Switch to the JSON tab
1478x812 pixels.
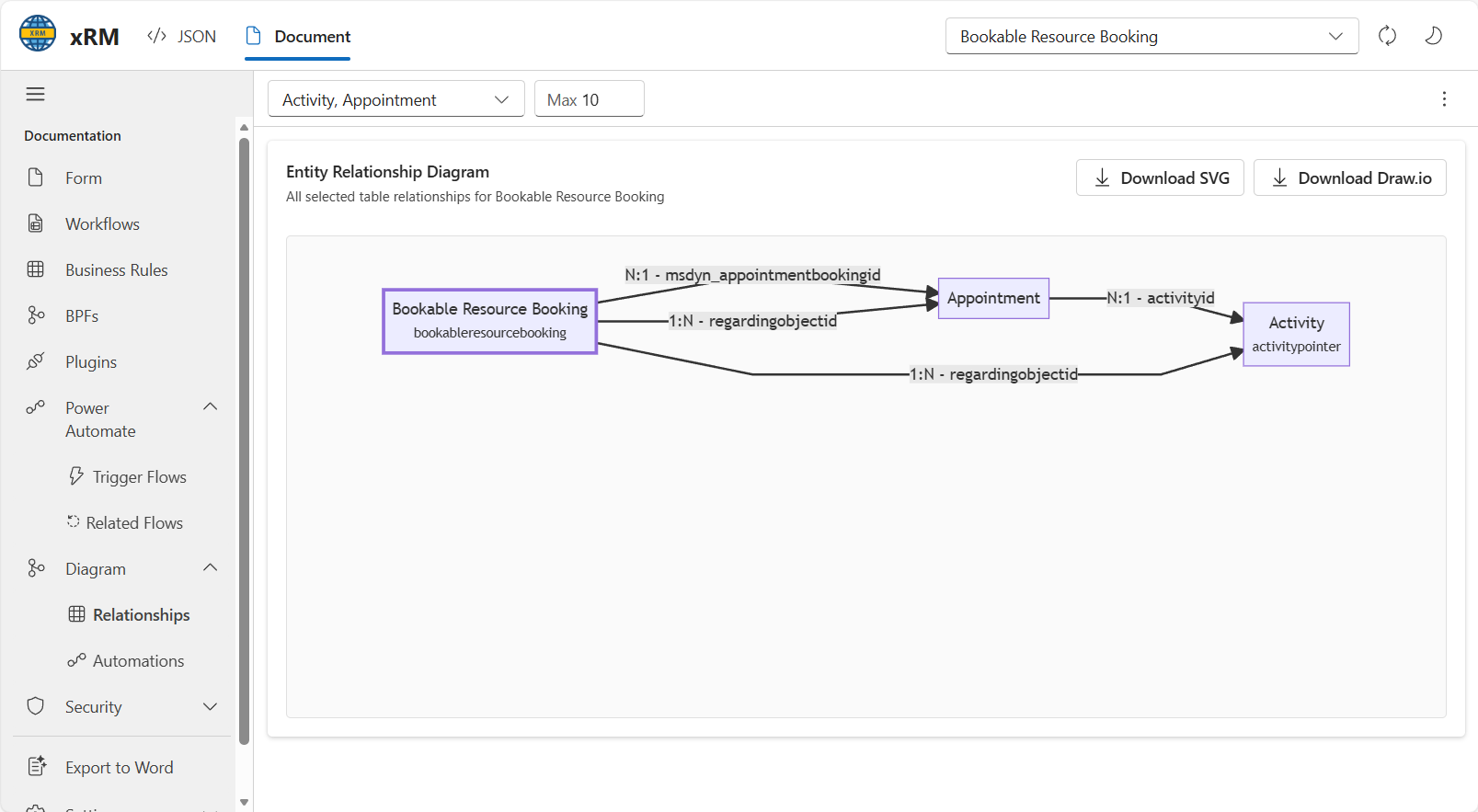(182, 37)
